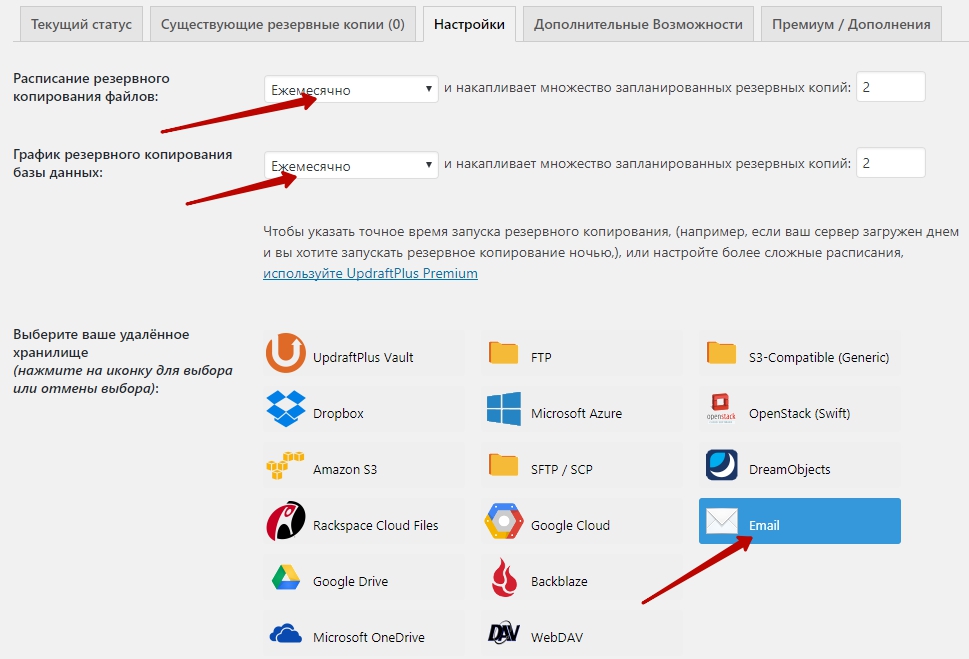The height and width of the screenshot is (659, 969).
Task: Open the Существующие резервные копии (0) tab
Action: click(x=282, y=24)
